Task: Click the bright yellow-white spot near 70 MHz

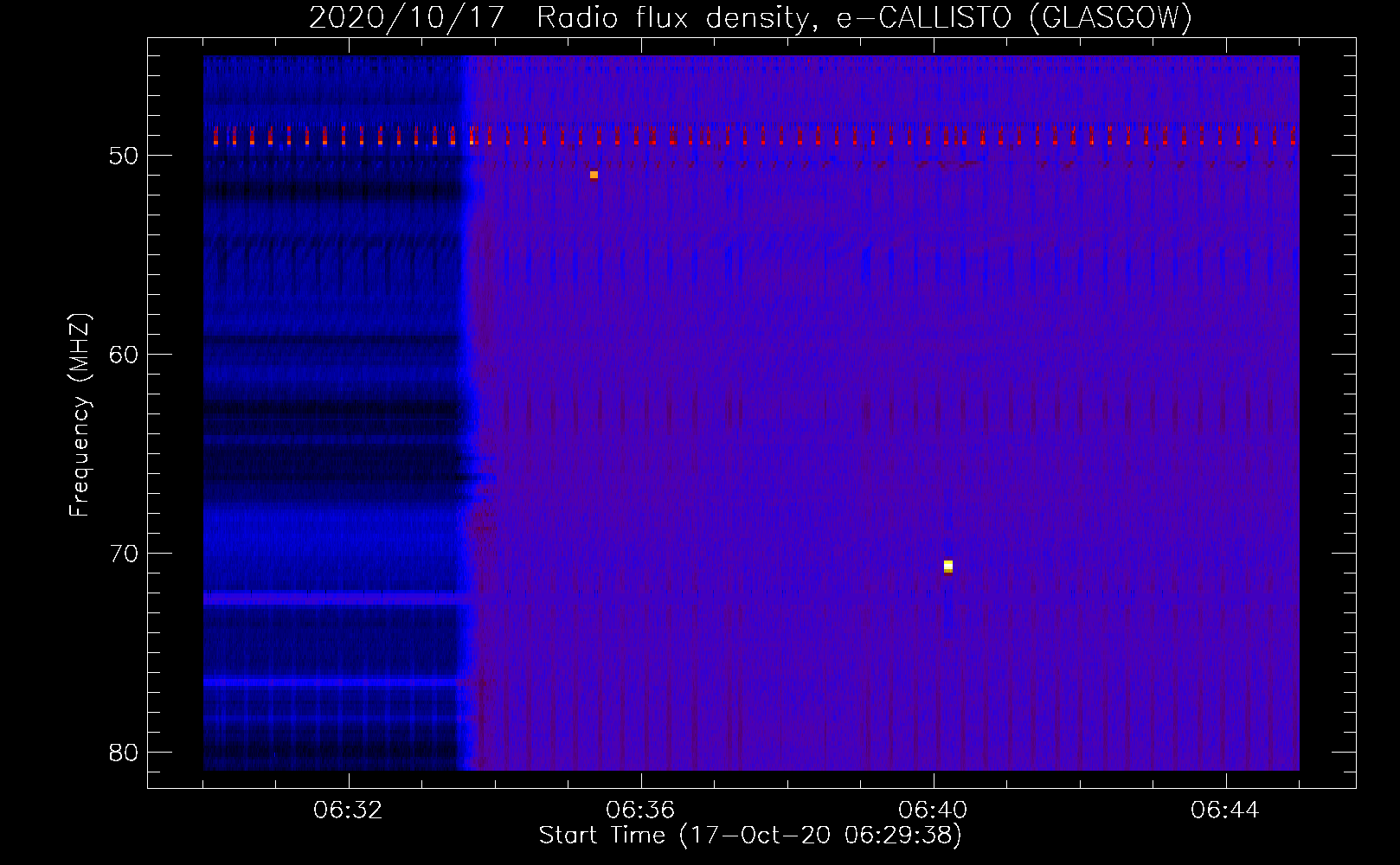Action: 948,566
